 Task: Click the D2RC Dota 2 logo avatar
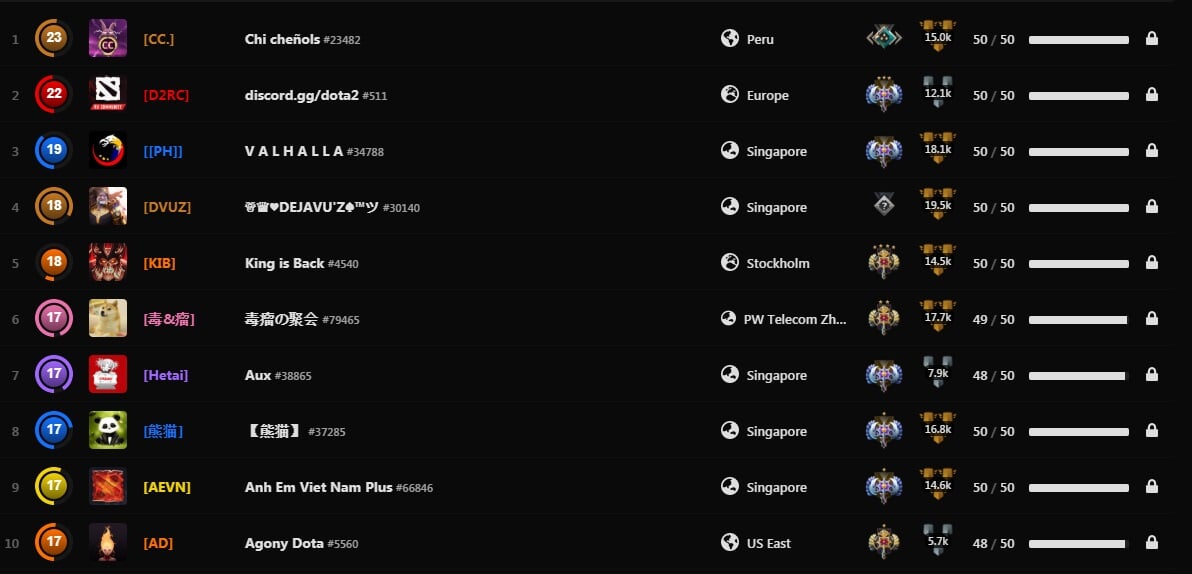coord(108,95)
